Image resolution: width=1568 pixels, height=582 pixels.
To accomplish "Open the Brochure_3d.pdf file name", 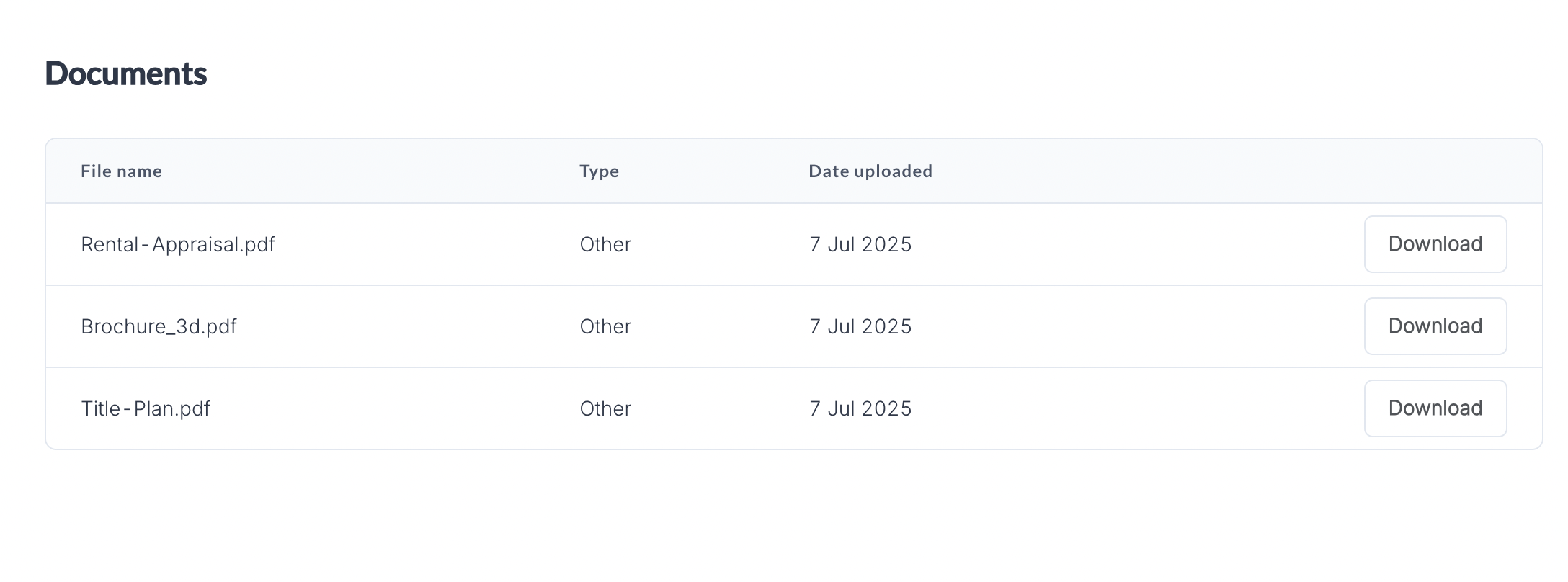I will click(x=159, y=327).
